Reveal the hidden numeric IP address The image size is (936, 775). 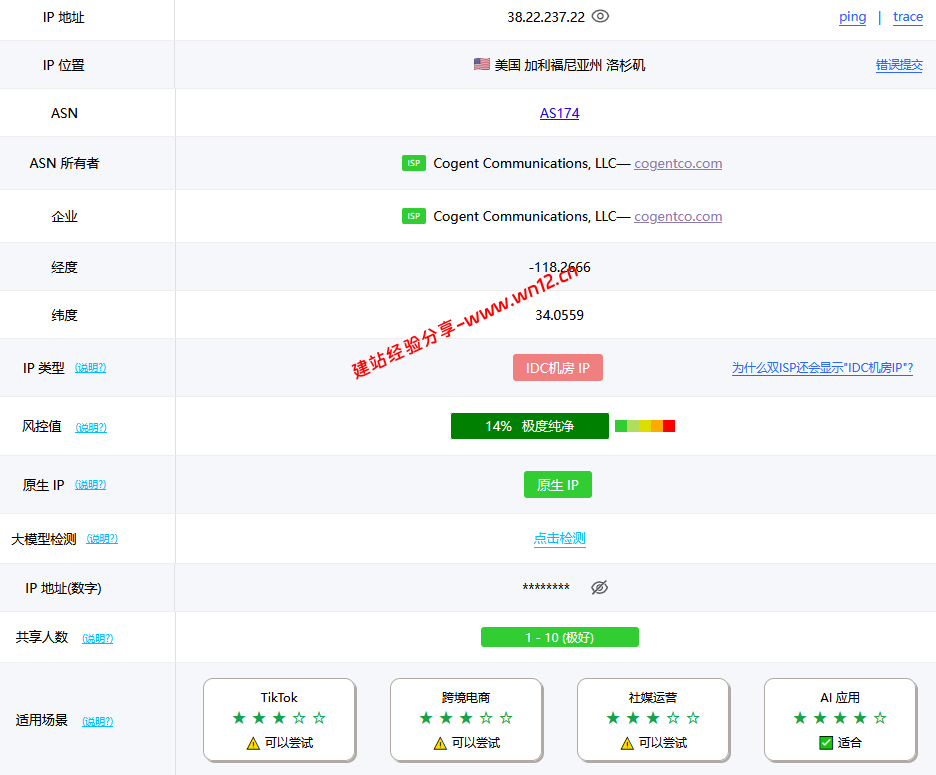[599, 588]
